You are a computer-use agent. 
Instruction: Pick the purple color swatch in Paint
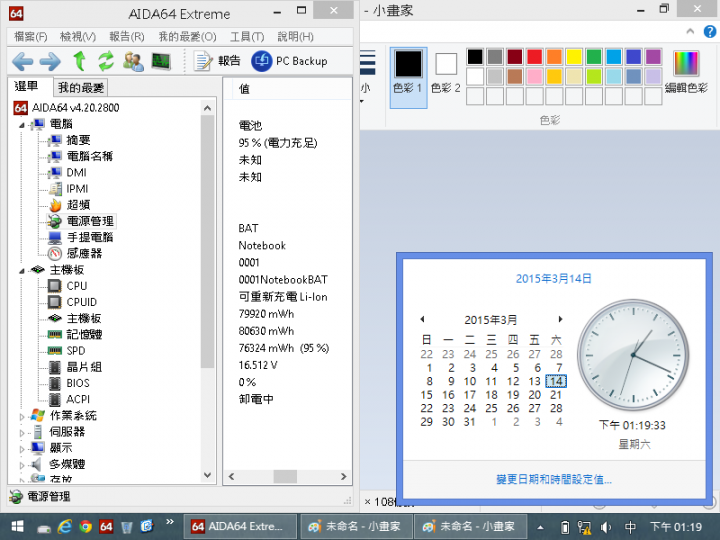point(652,56)
